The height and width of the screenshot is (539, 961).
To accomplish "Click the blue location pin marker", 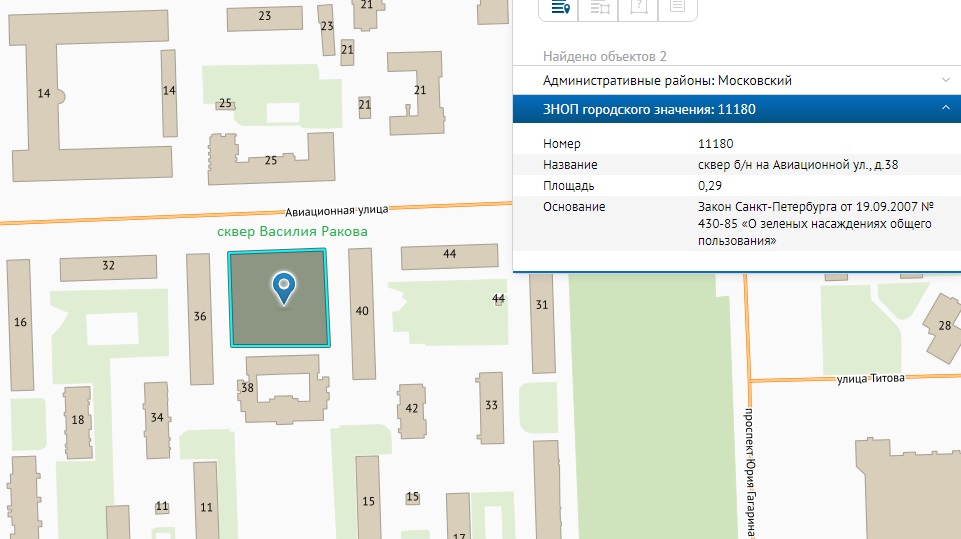I will pos(284,288).
